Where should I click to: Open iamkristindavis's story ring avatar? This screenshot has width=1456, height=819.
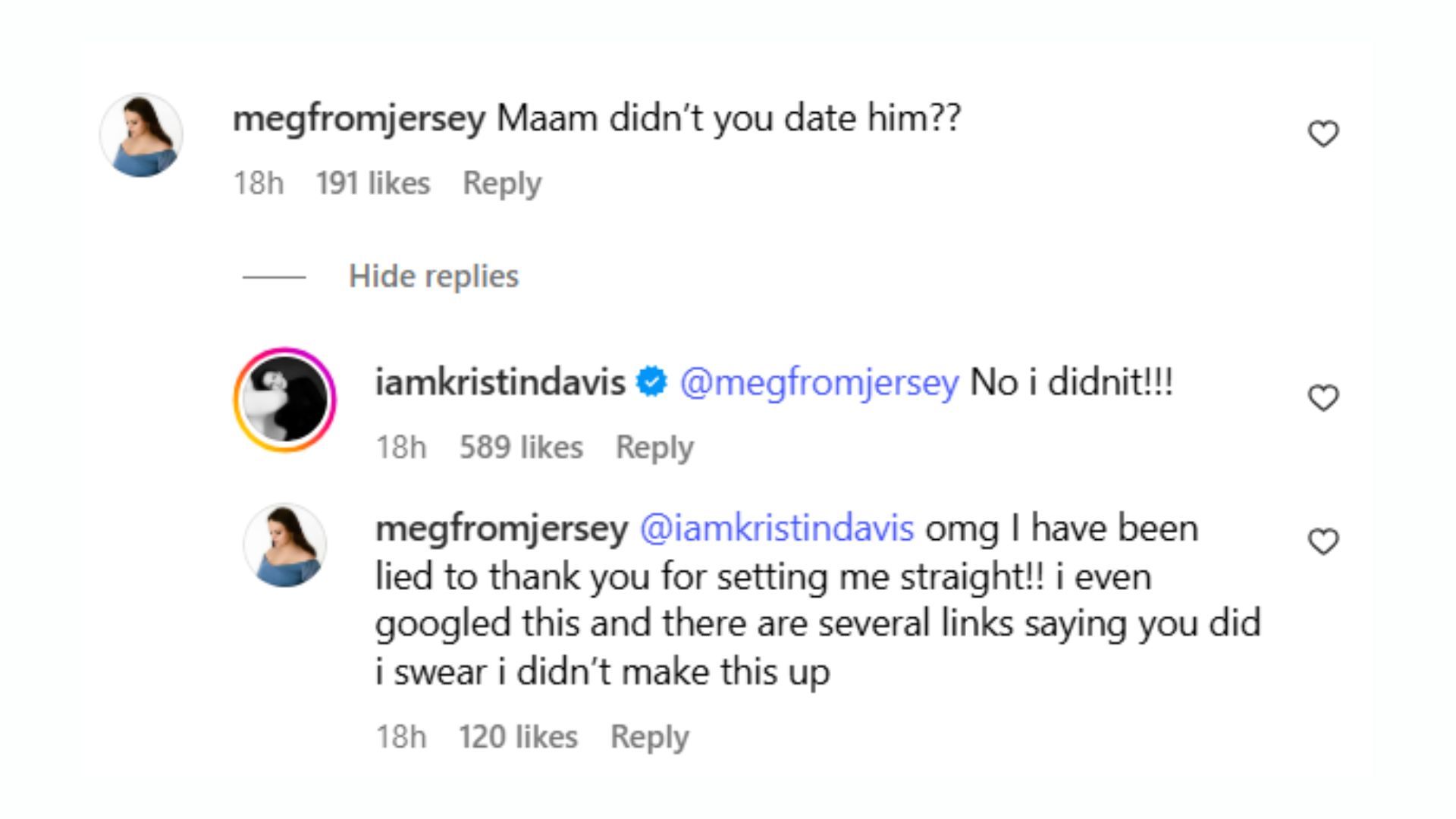tap(285, 400)
